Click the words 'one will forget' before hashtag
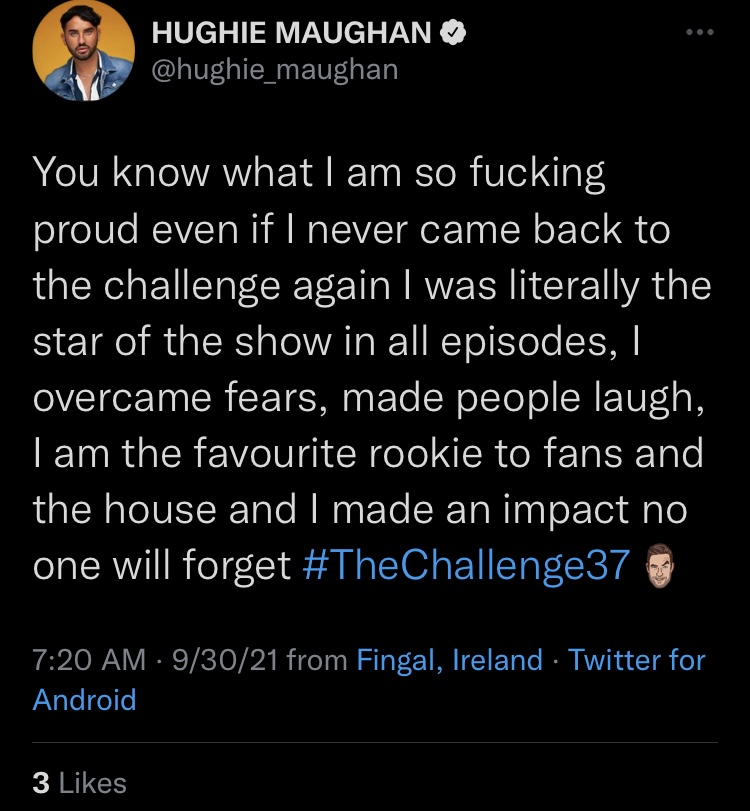The height and width of the screenshot is (811, 750). click(x=162, y=565)
